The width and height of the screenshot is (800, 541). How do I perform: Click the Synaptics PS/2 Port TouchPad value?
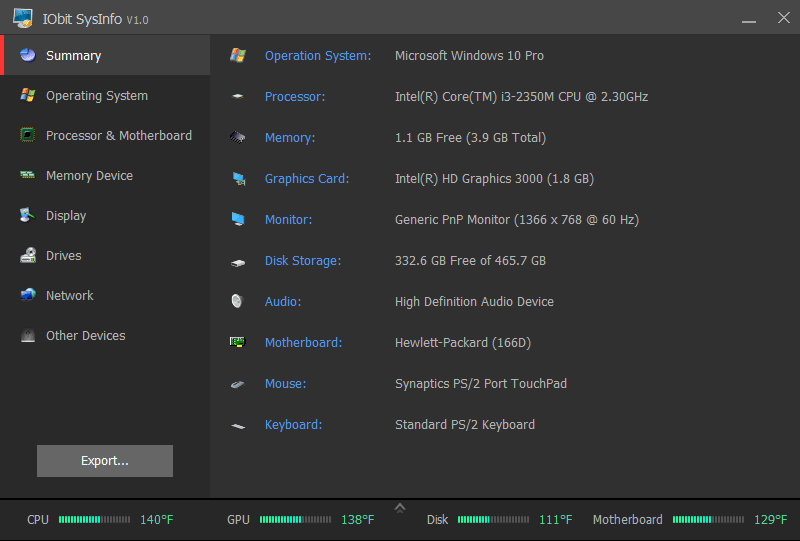(x=481, y=384)
